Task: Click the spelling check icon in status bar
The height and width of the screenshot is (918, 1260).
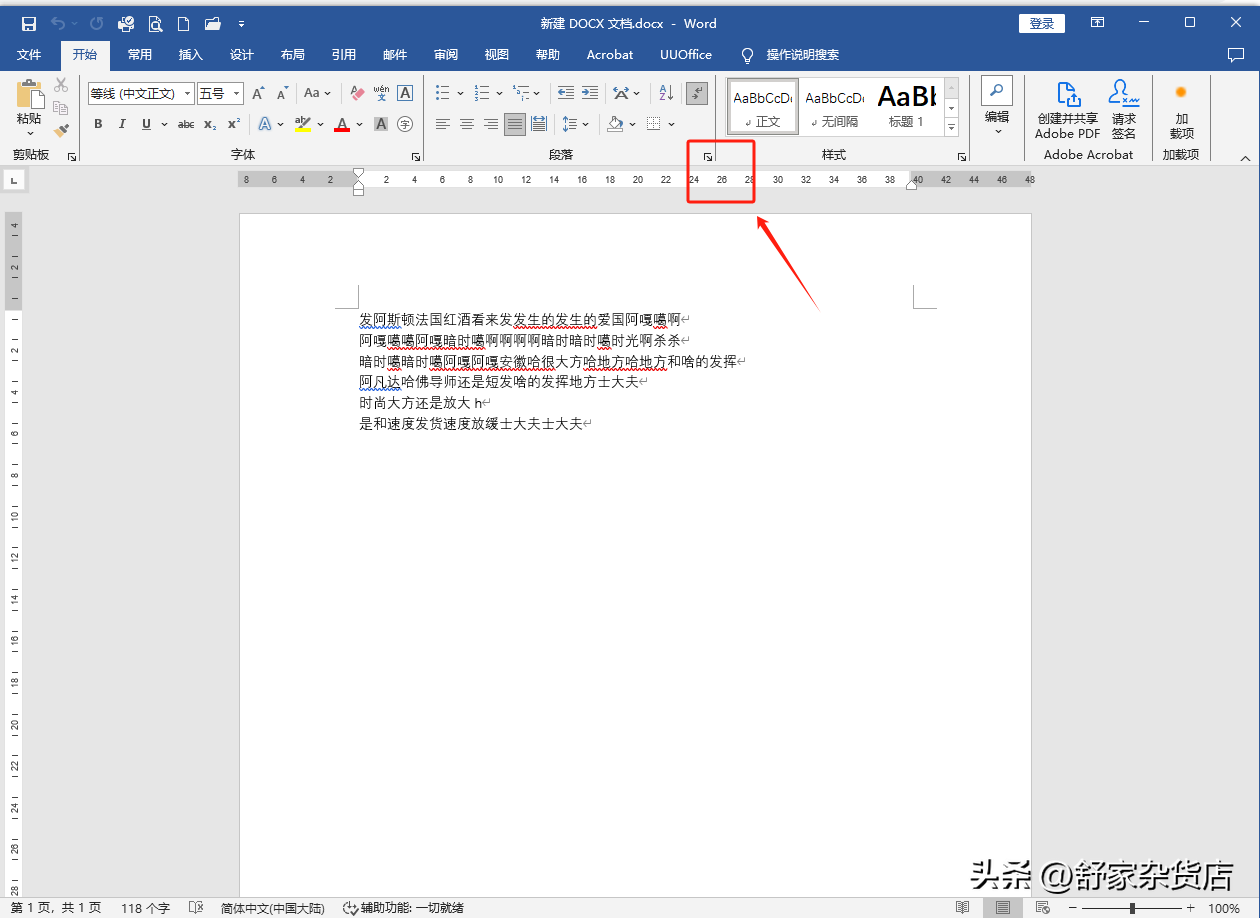Action: [x=196, y=908]
